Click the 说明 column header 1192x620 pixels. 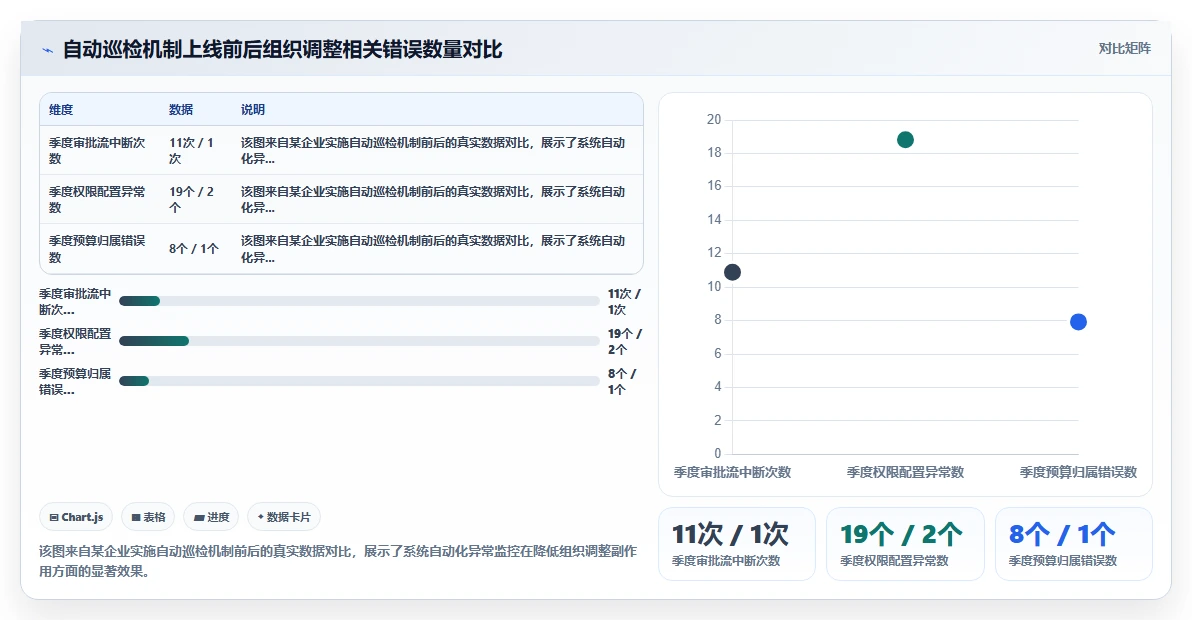click(253, 109)
